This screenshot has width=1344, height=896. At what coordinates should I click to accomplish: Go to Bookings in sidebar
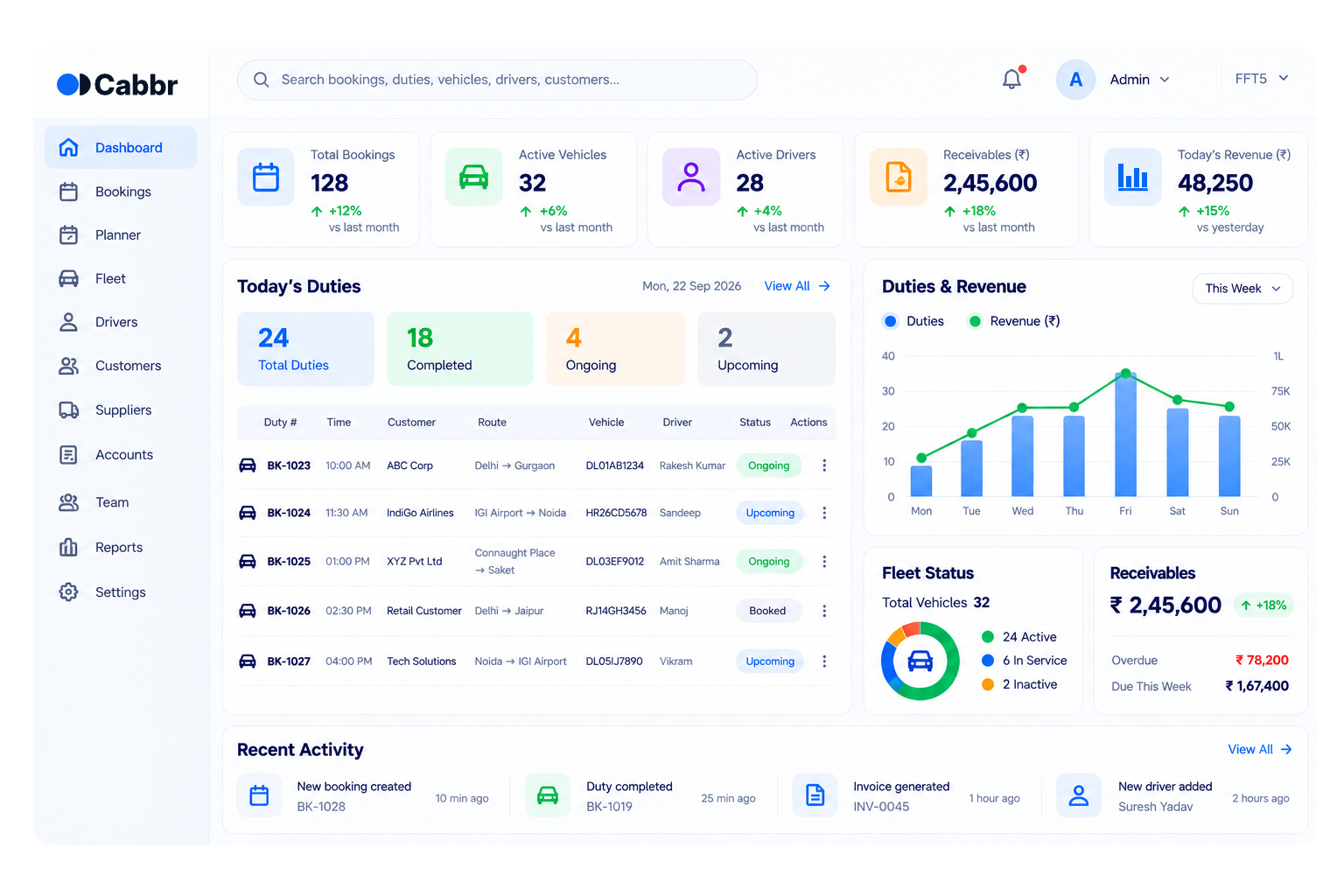(121, 192)
